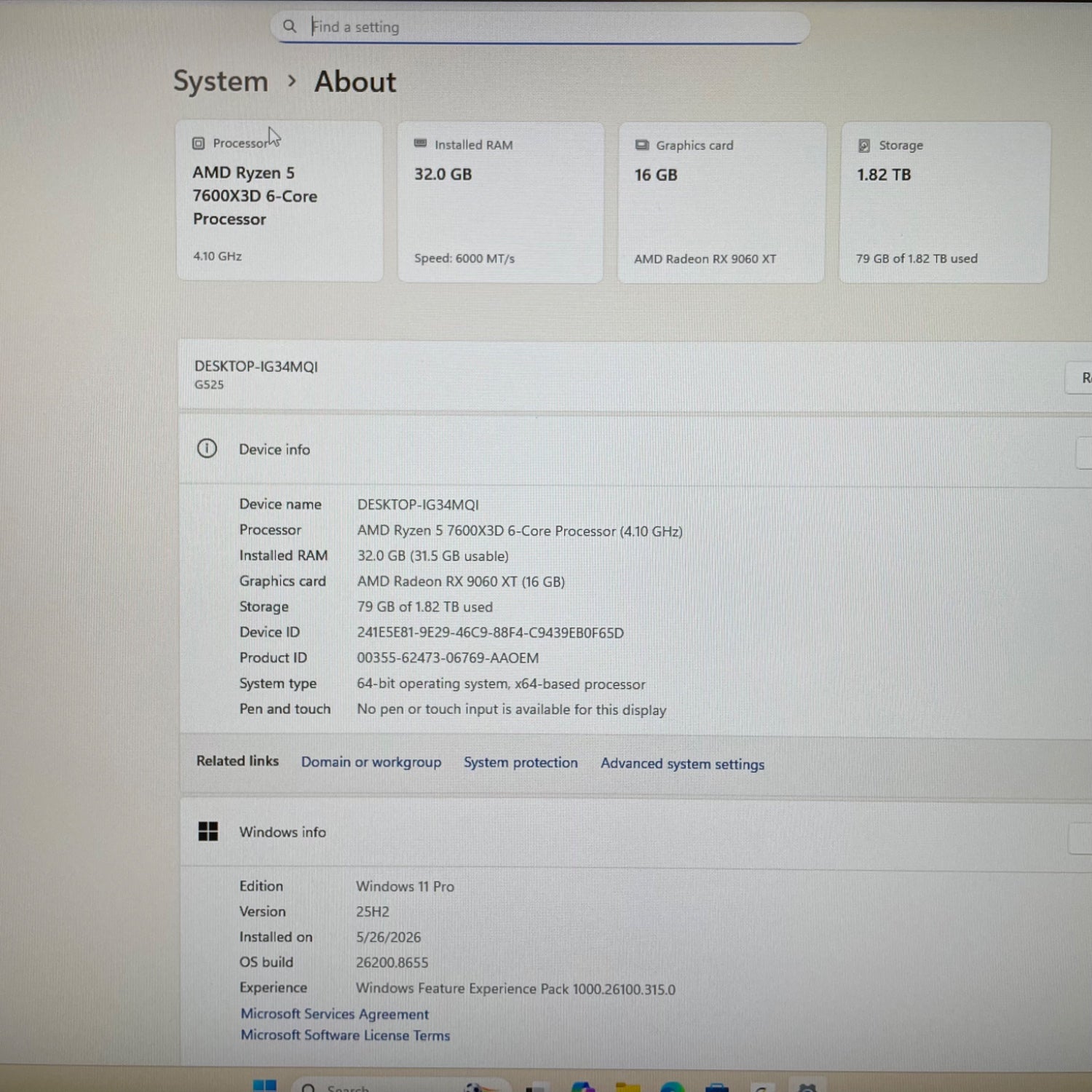This screenshot has height=1092, width=1092.
Task: Click the Installed RAM memory icon
Action: pos(420,143)
